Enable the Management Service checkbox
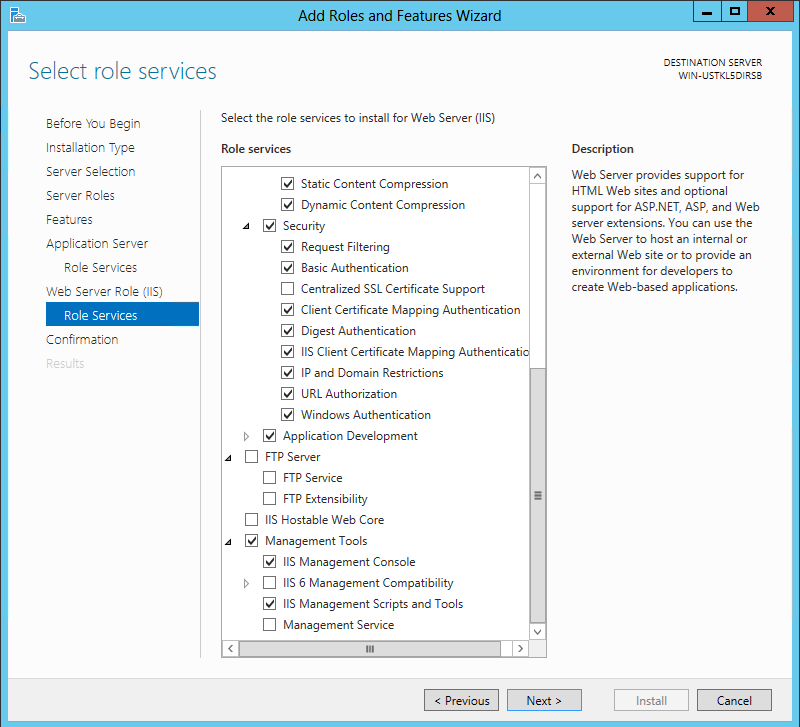 [x=269, y=624]
